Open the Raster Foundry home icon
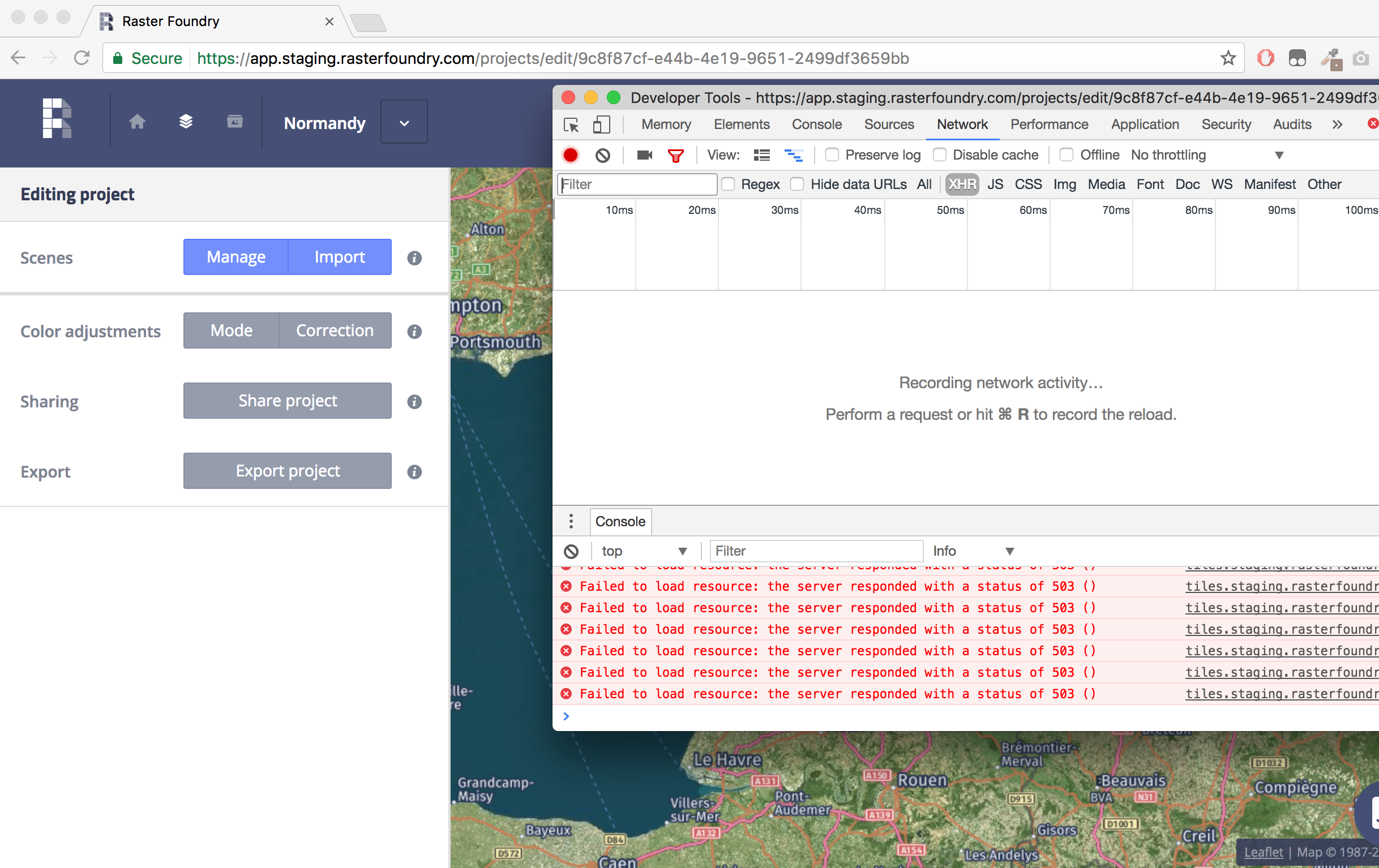Viewport: 1379px width, 868px height. 138,122
